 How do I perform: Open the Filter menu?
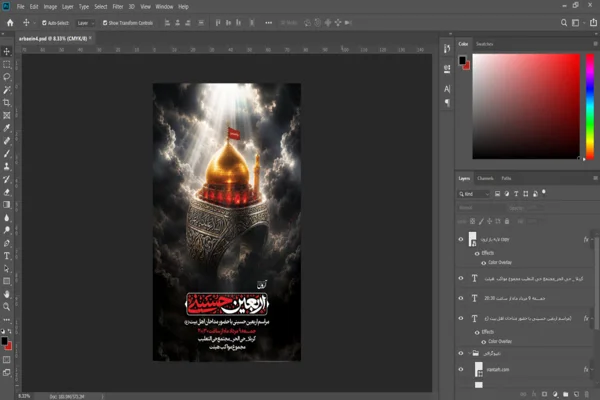118,7
